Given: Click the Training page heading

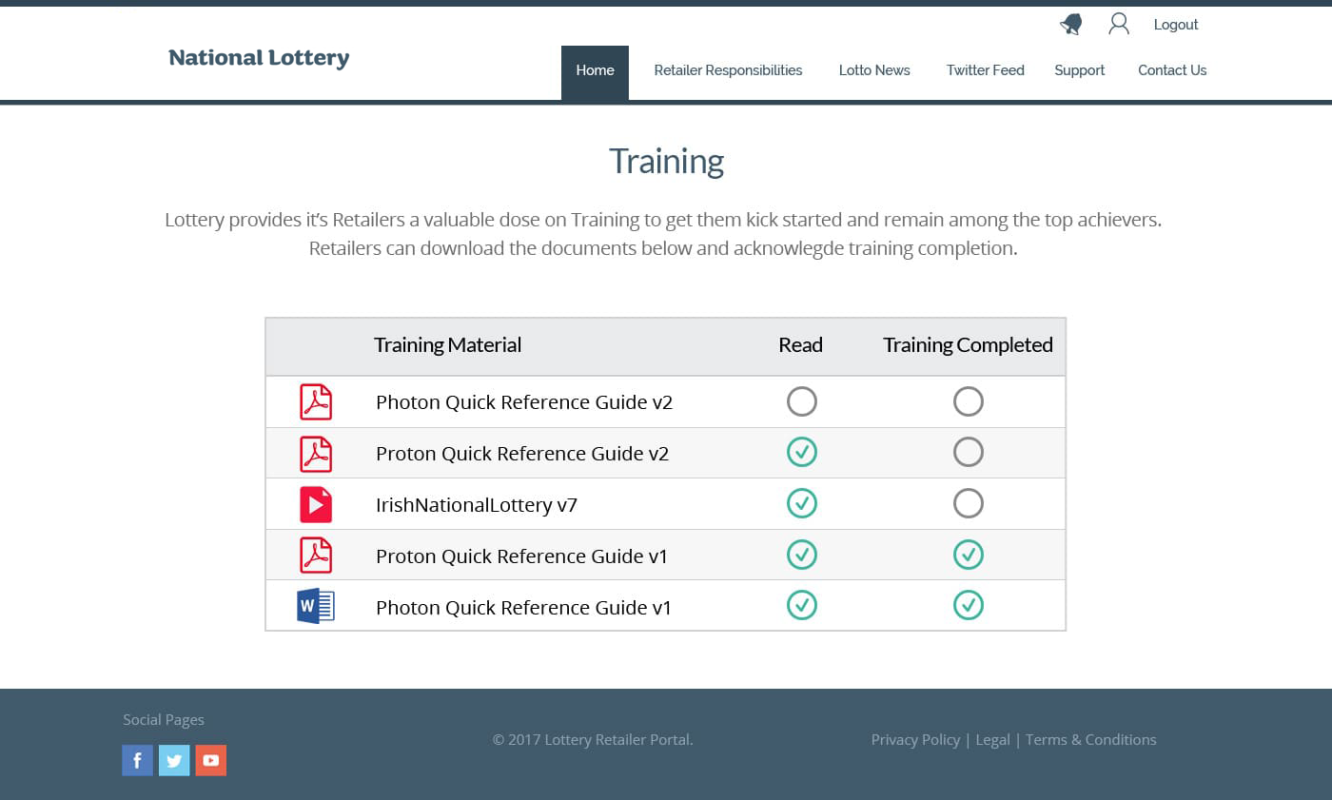Looking at the screenshot, I should (666, 162).
